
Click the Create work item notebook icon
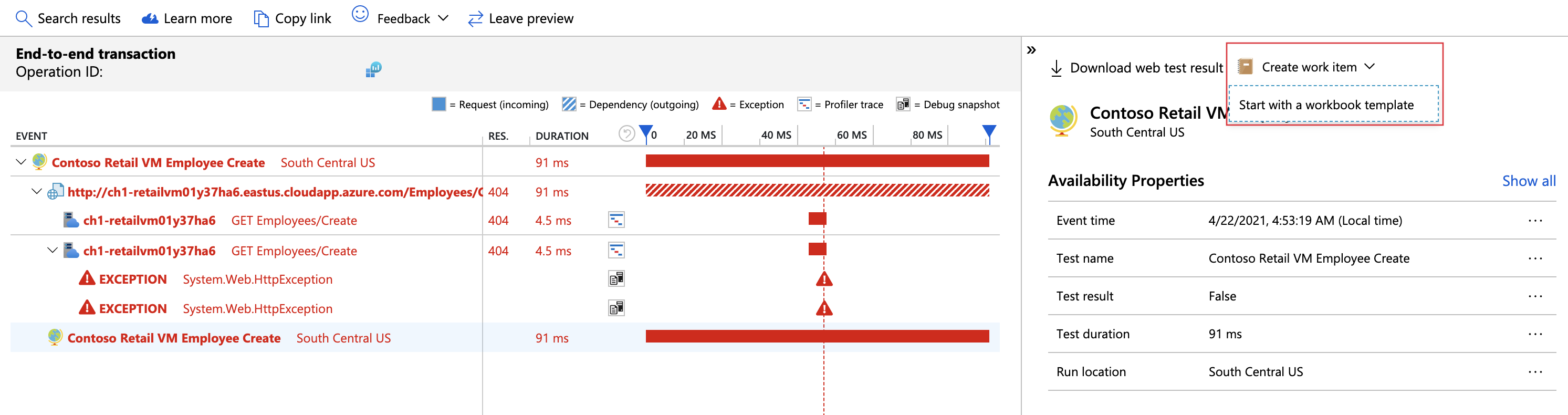click(1246, 66)
